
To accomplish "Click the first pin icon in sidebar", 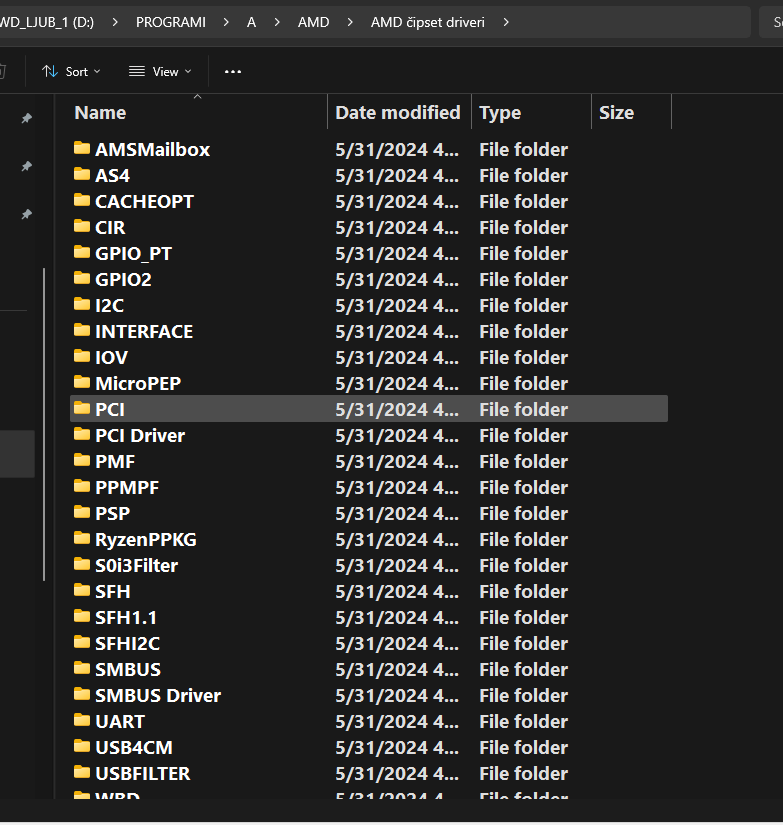I will click(27, 119).
